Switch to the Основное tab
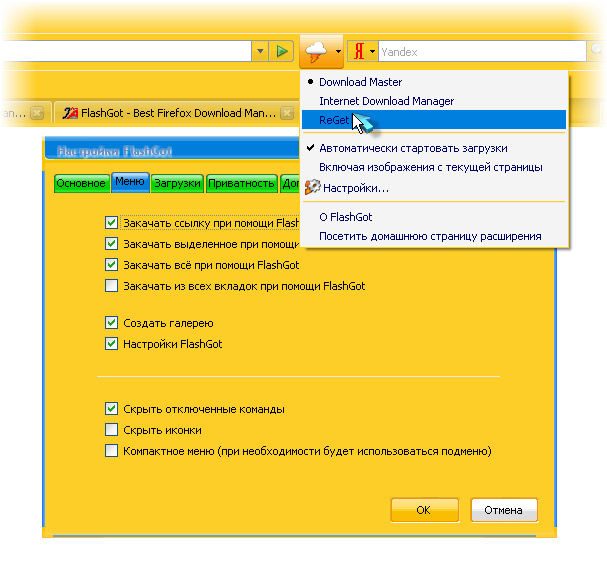Viewport: 607px width, 563px height. [x=81, y=183]
